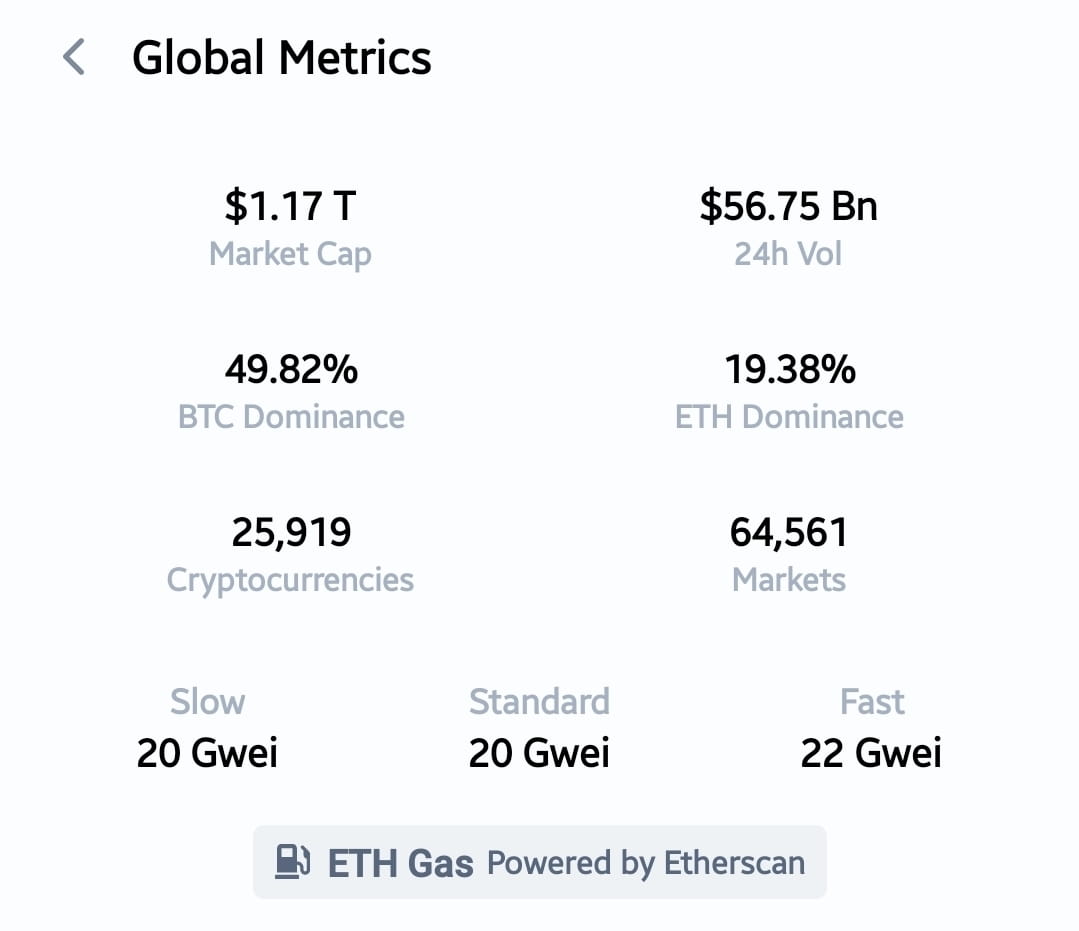Select the 25,919 cryptocurrencies count
The image size is (1079, 931).
[291, 532]
